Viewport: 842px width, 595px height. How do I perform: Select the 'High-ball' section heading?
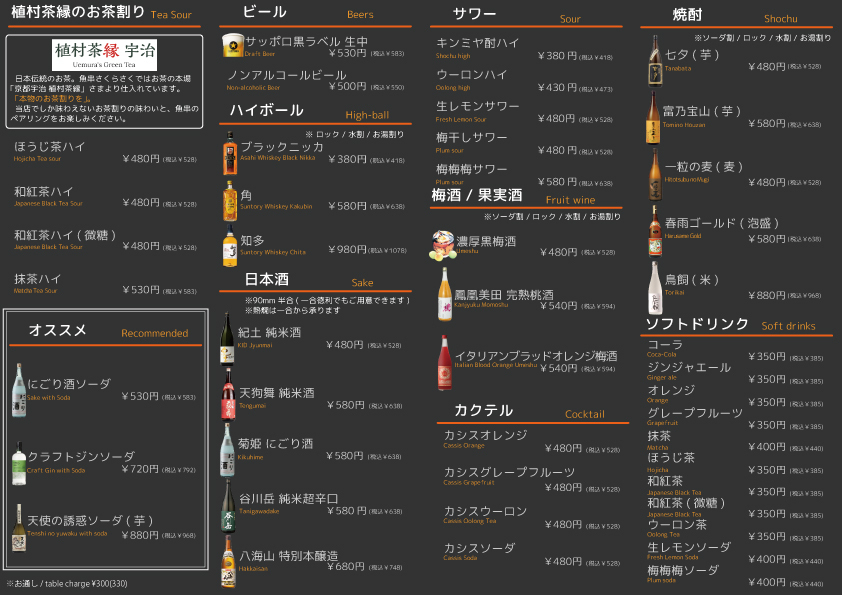[x=367, y=115]
